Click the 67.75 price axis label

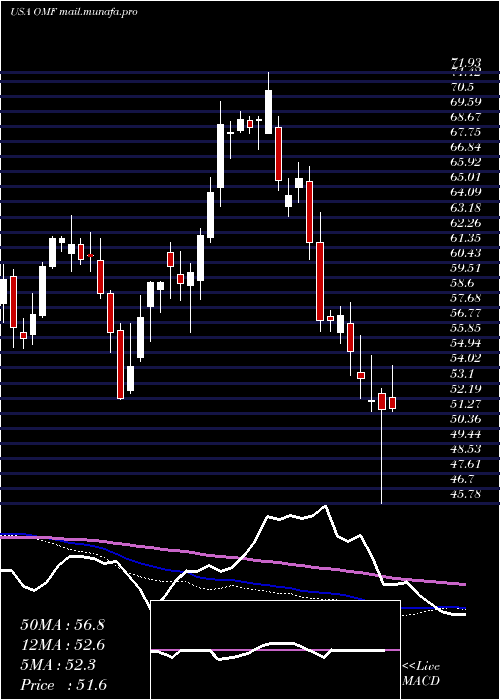[x=467, y=132]
